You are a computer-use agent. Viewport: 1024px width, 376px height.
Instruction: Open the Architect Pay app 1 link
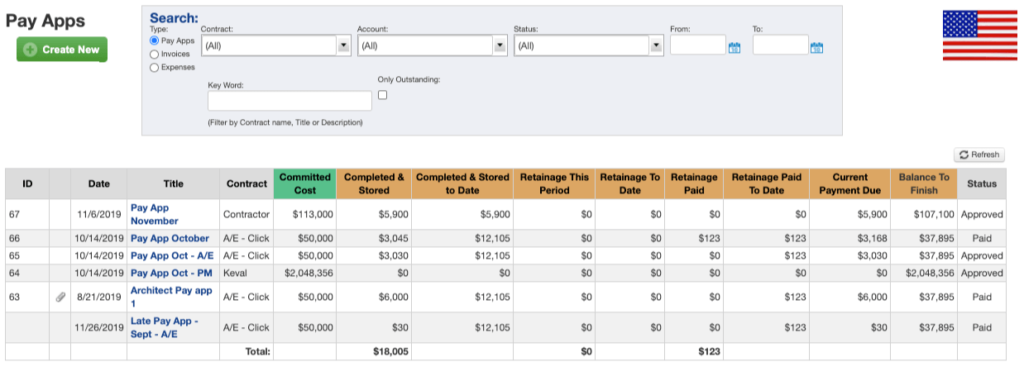(171, 297)
